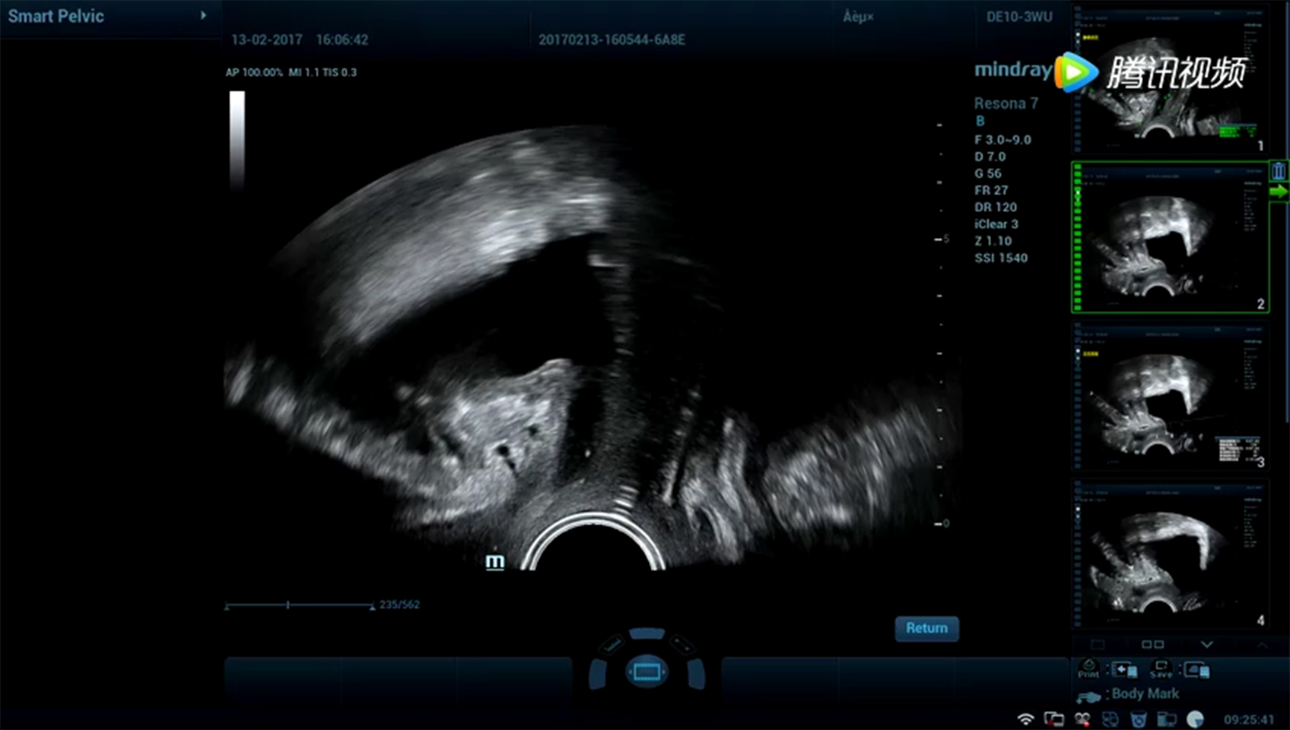Click the Save icon
The height and width of the screenshot is (730, 1290).
pos(1161,668)
